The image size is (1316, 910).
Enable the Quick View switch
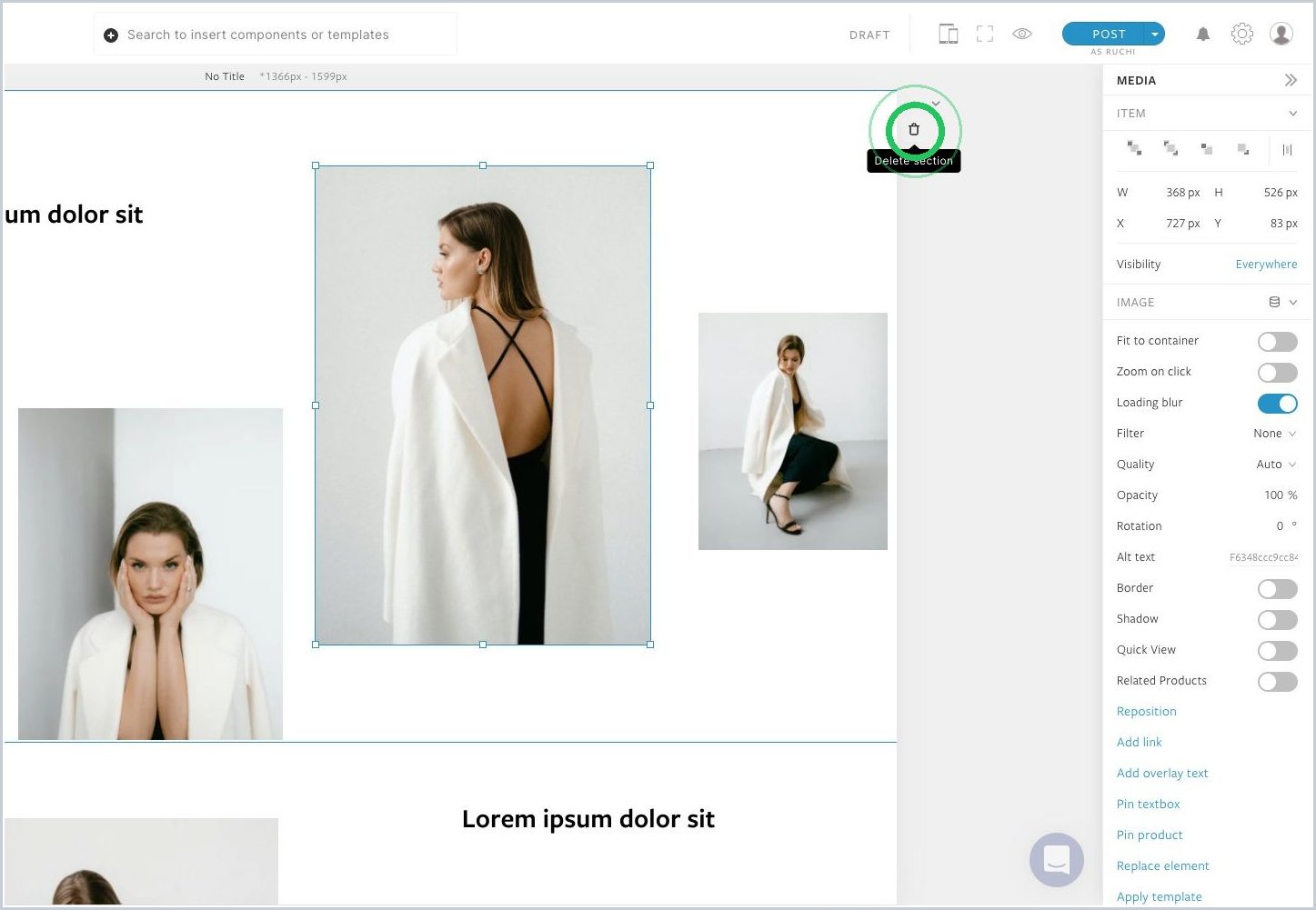click(1278, 651)
